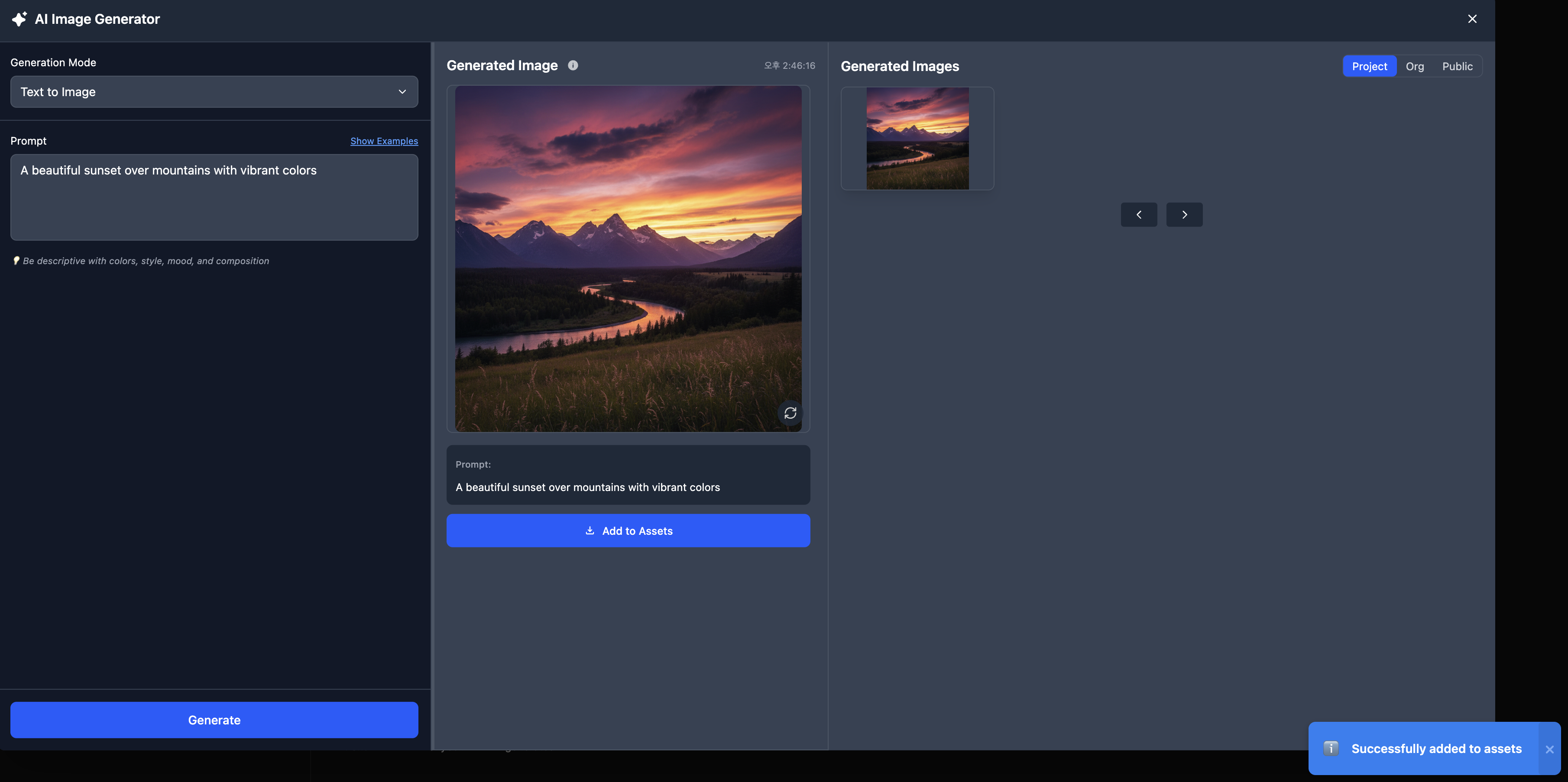Open the Generation Mode dropdown
This screenshot has width=1568, height=782.
point(214,92)
